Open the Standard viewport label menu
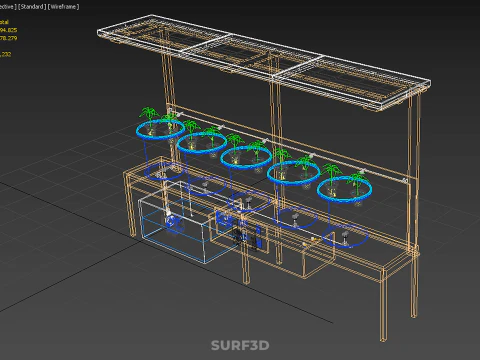This screenshot has width=480, height=360. pyautogui.click(x=32, y=7)
